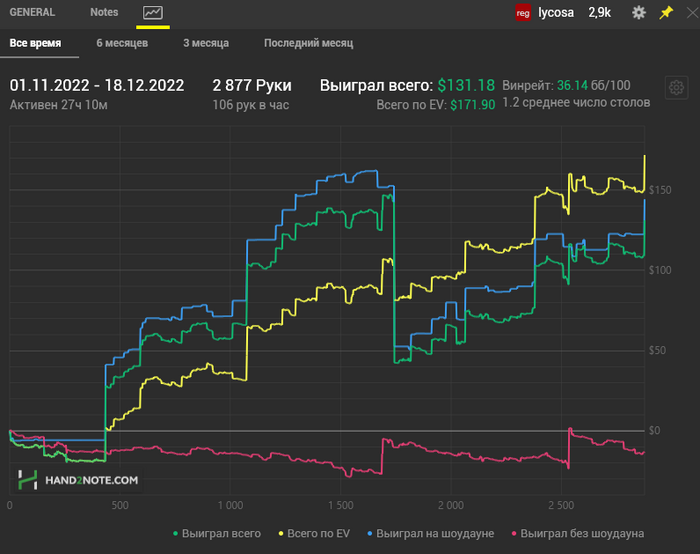700x554 pixels.
Task: Click the Активен 27ч 10м text
Action: tap(58, 105)
